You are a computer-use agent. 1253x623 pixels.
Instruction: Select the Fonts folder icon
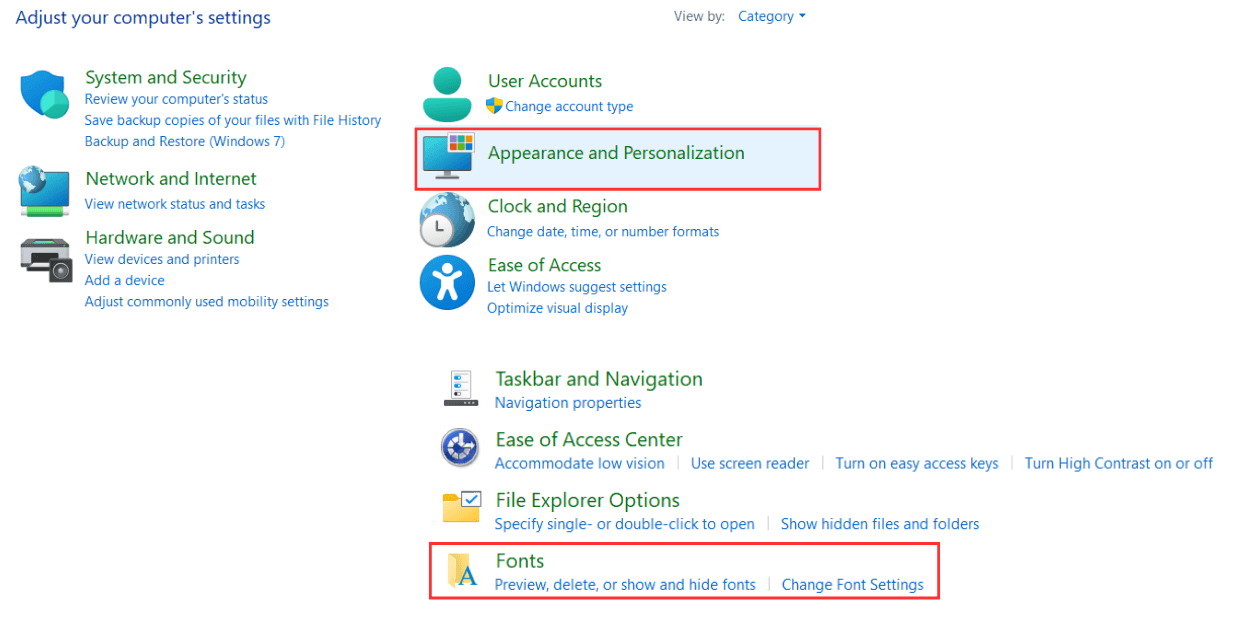tap(461, 571)
